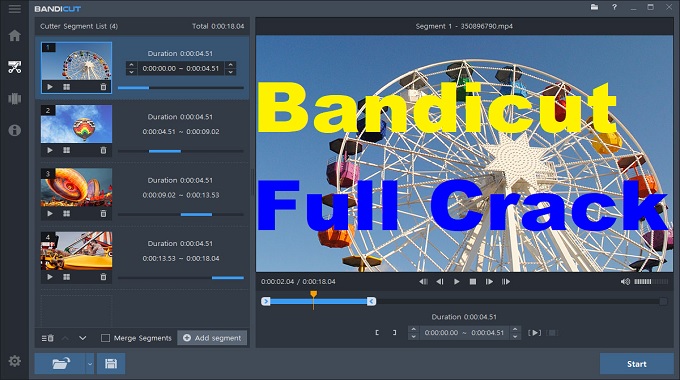Go to Home in sidebar
The height and width of the screenshot is (380, 680).
coord(14,36)
